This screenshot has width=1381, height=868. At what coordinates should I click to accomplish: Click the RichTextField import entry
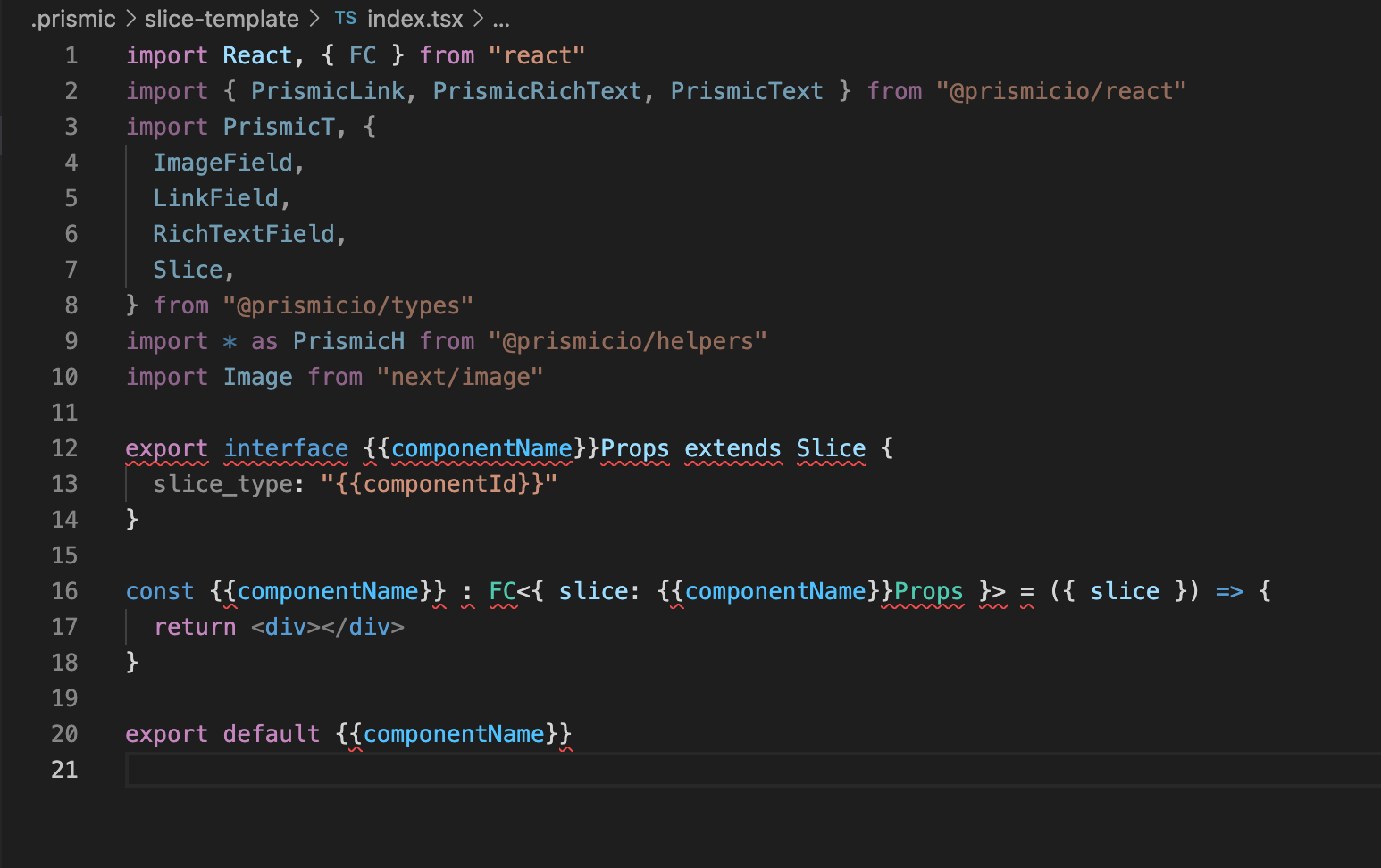point(243,234)
